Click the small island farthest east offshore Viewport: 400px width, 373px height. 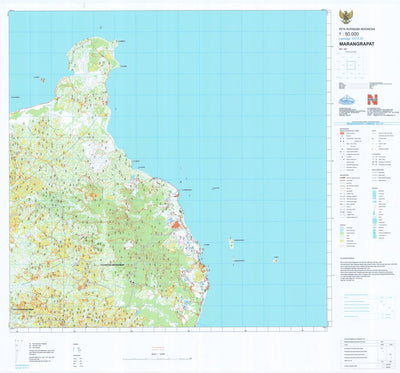[x=275, y=260]
